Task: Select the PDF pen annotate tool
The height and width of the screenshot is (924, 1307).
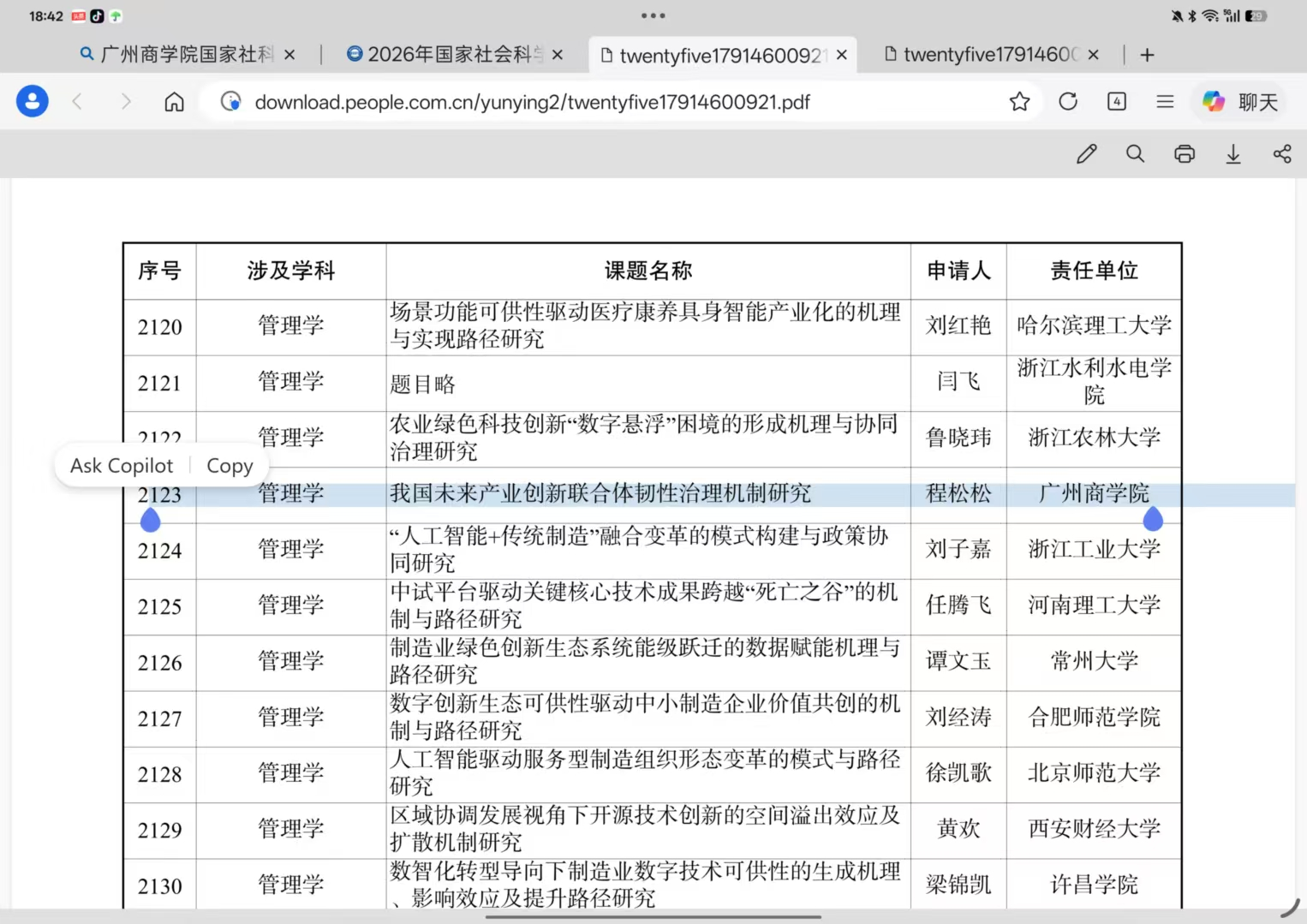Action: pos(1087,154)
